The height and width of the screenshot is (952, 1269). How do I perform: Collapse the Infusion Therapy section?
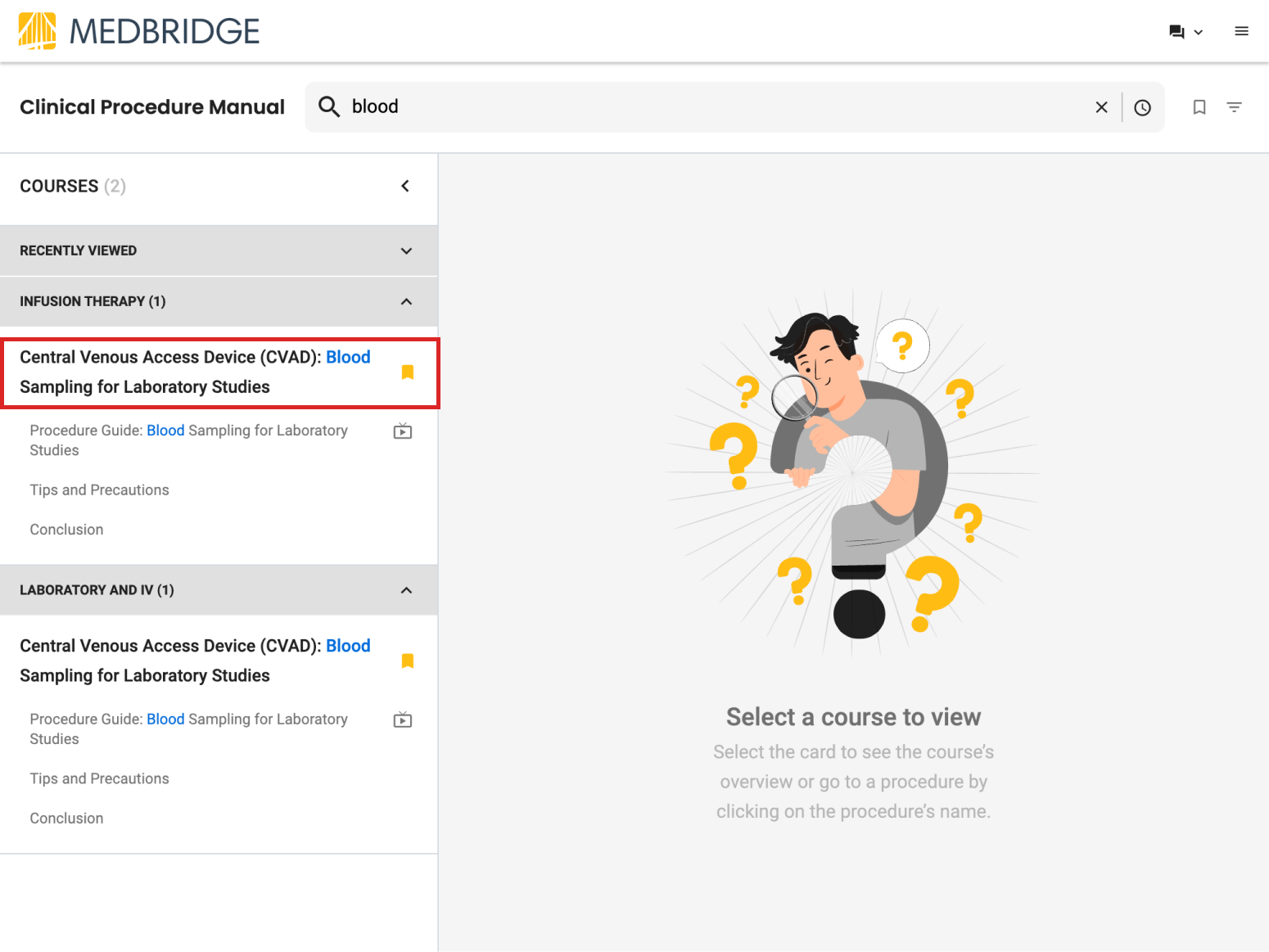click(x=406, y=302)
